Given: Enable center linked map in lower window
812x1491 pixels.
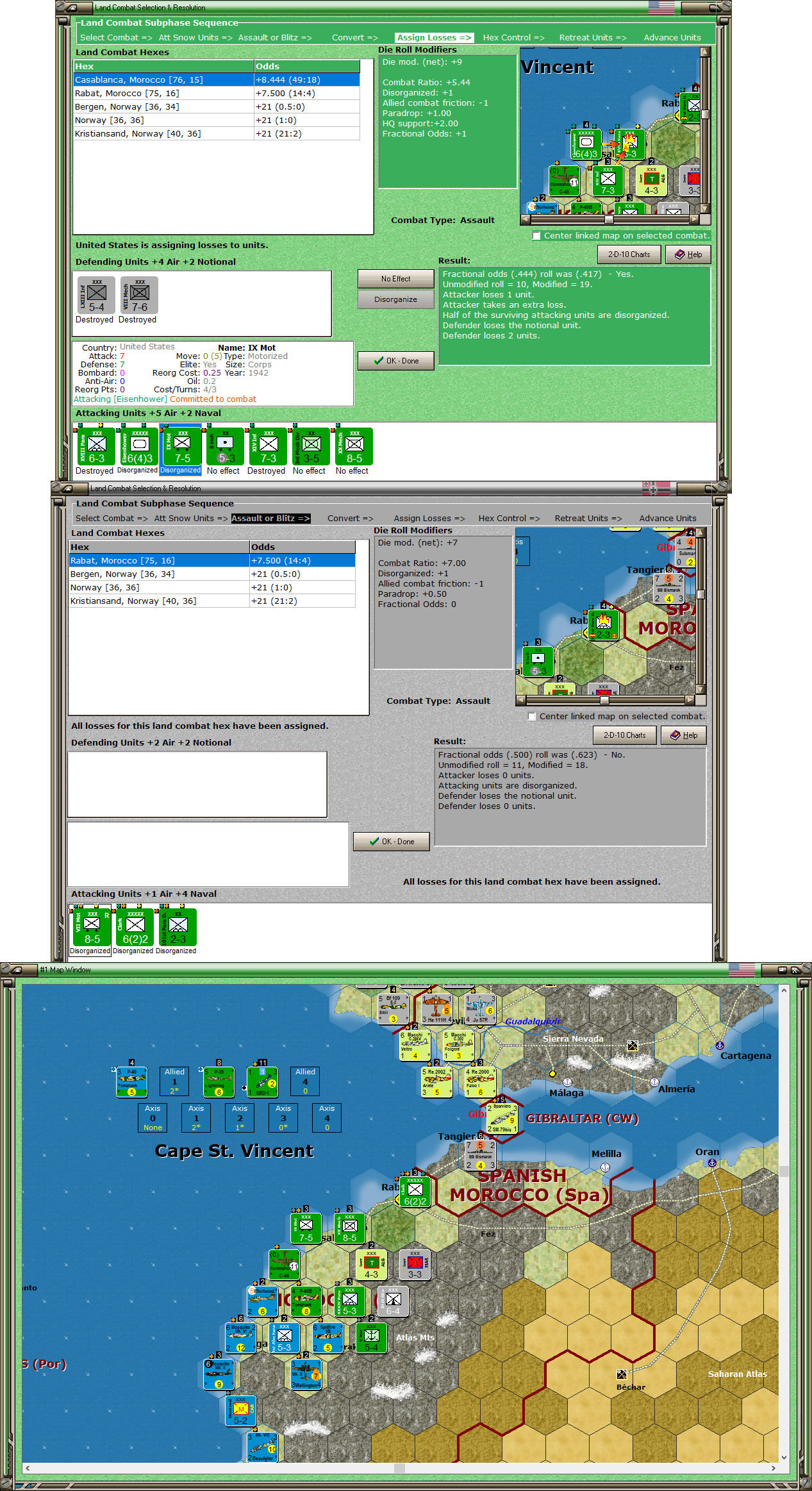Looking at the screenshot, I should 532,717.
